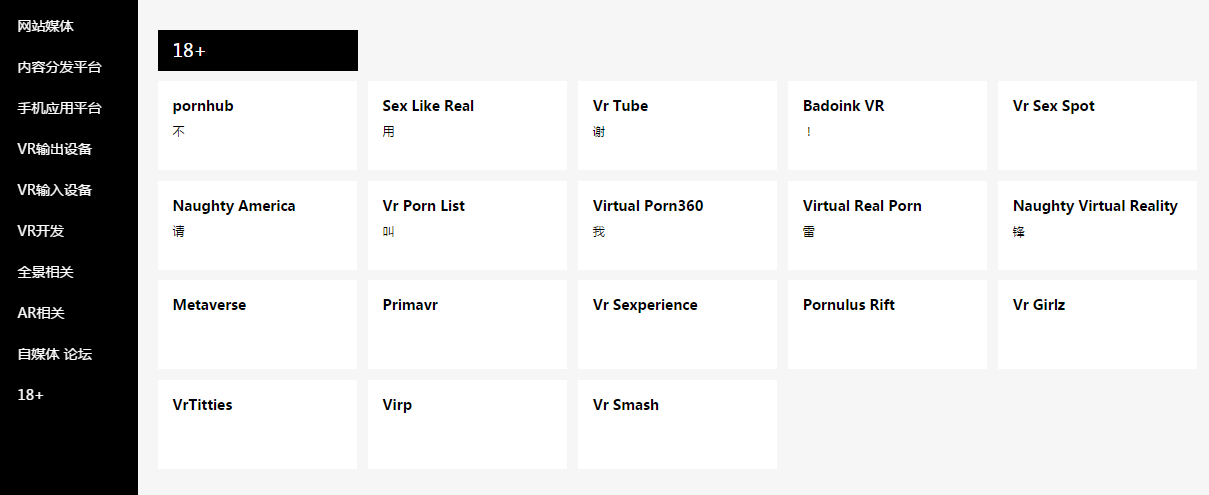Go to 自媒体 论坛 section
This screenshot has height=495, width=1209.
(54, 354)
